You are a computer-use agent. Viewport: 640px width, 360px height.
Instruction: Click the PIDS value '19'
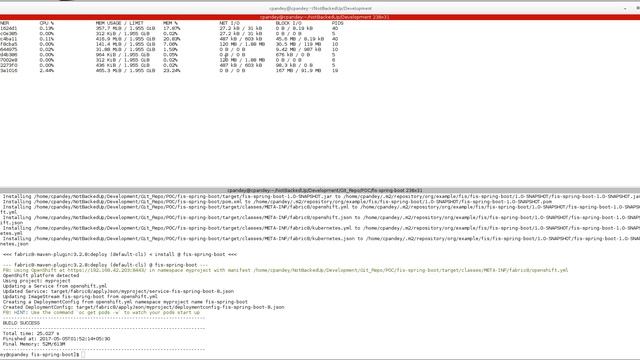(x=335, y=71)
